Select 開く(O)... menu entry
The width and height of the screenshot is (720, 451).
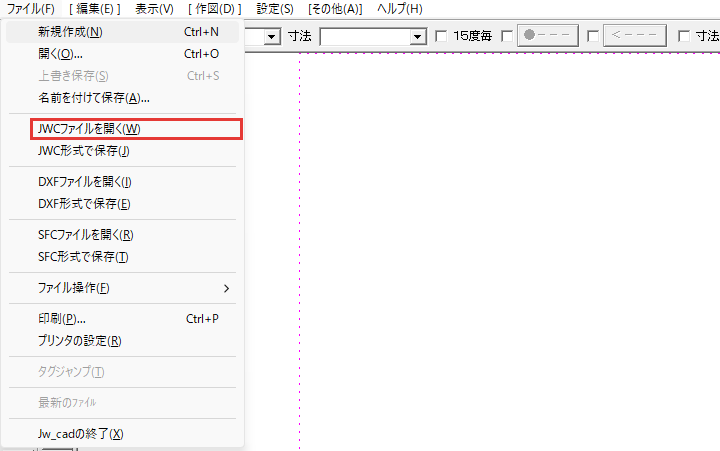(122, 54)
